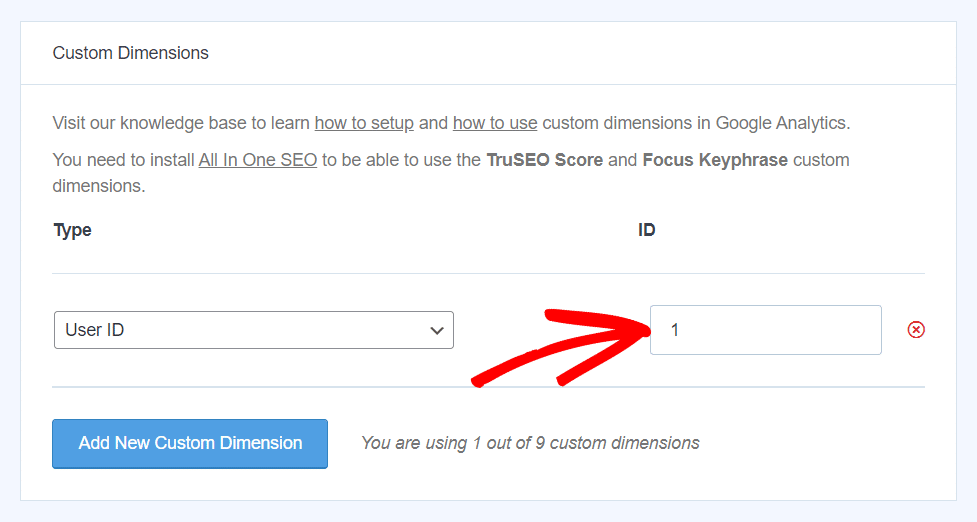Click the bold TruSEO Score text

pyautogui.click(x=544, y=160)
